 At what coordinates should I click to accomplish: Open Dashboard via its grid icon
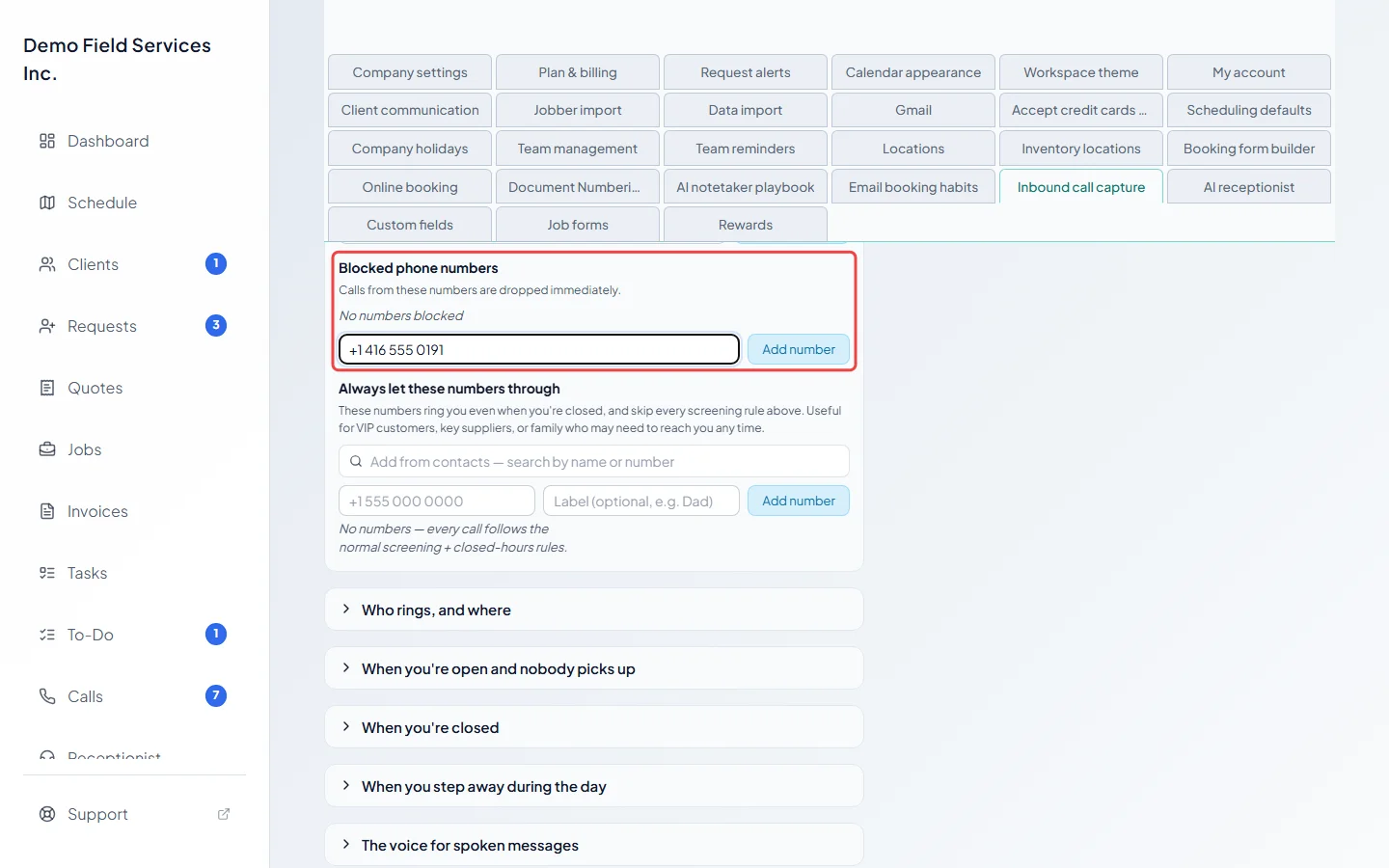[x=47, y=141]
